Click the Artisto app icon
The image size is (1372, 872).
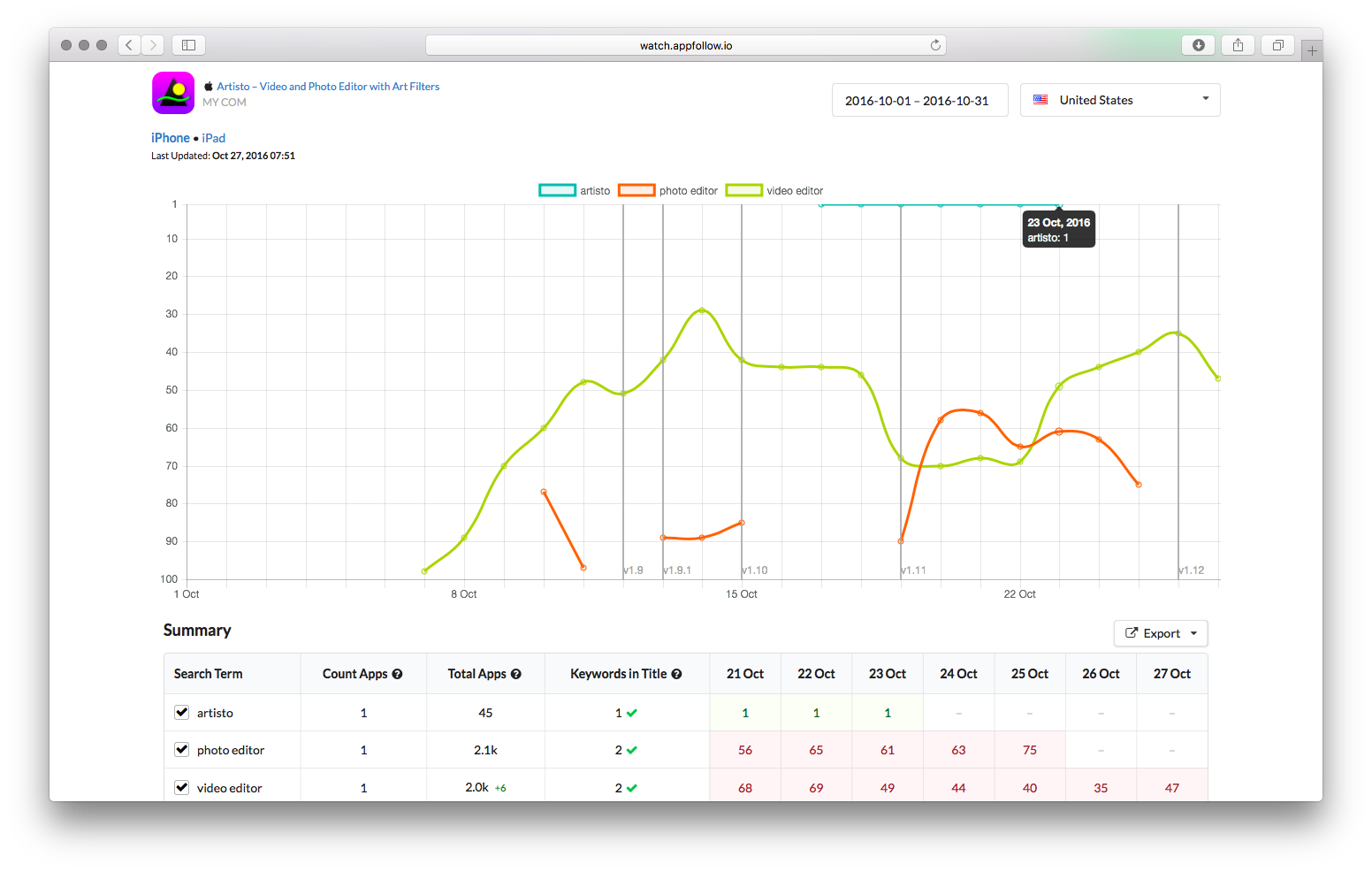[173, 93]
